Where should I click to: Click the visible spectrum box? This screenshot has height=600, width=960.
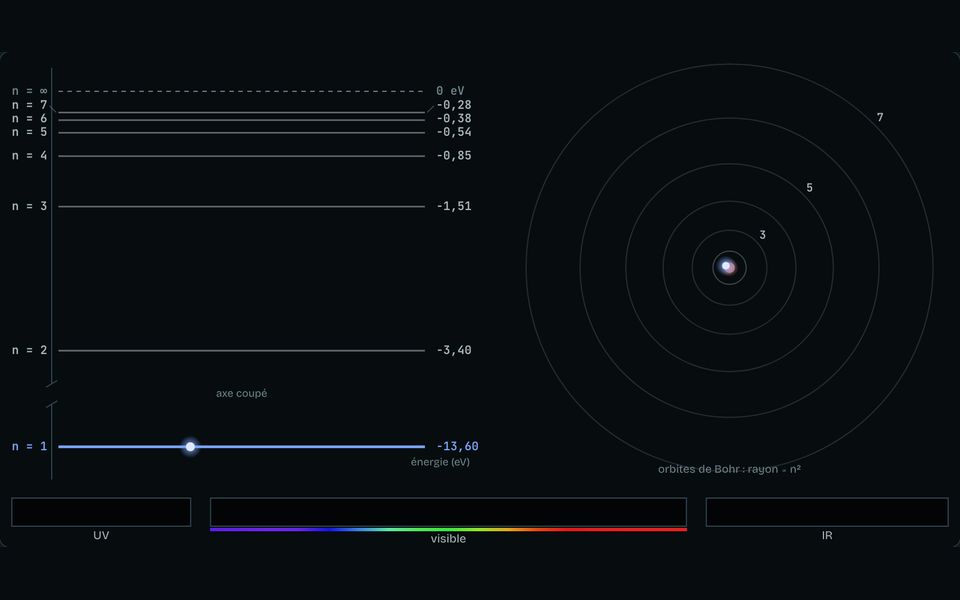coord(448,512)
